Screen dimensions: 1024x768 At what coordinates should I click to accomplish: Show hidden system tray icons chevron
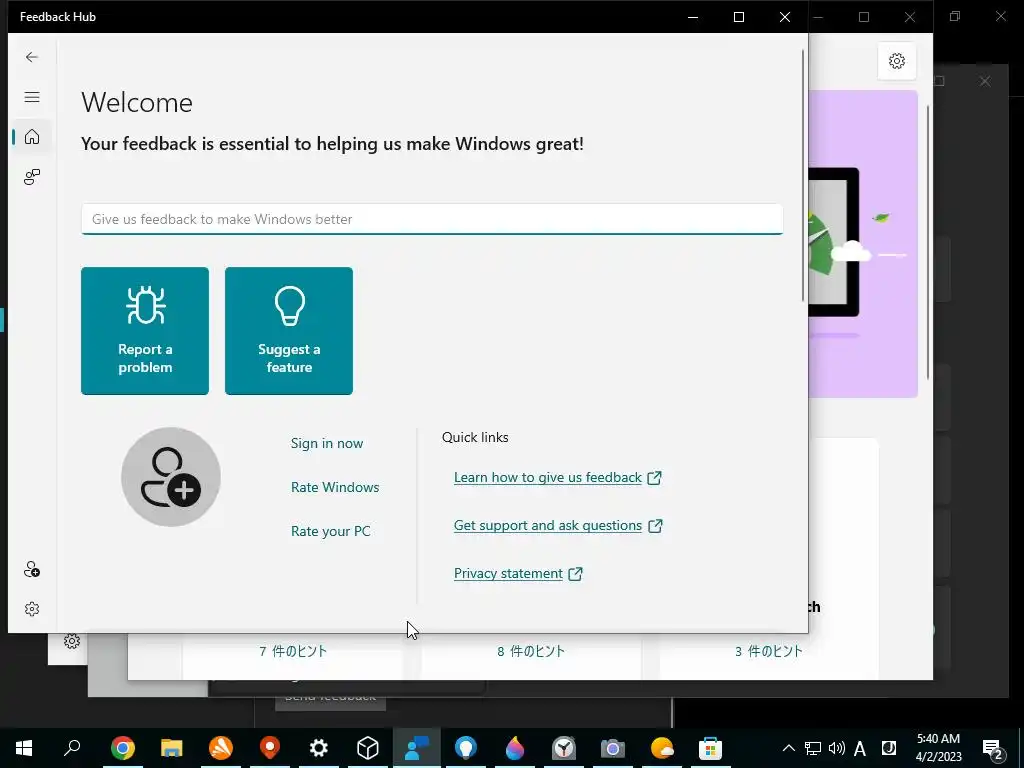pyautogui.click(x=789, y=748)
